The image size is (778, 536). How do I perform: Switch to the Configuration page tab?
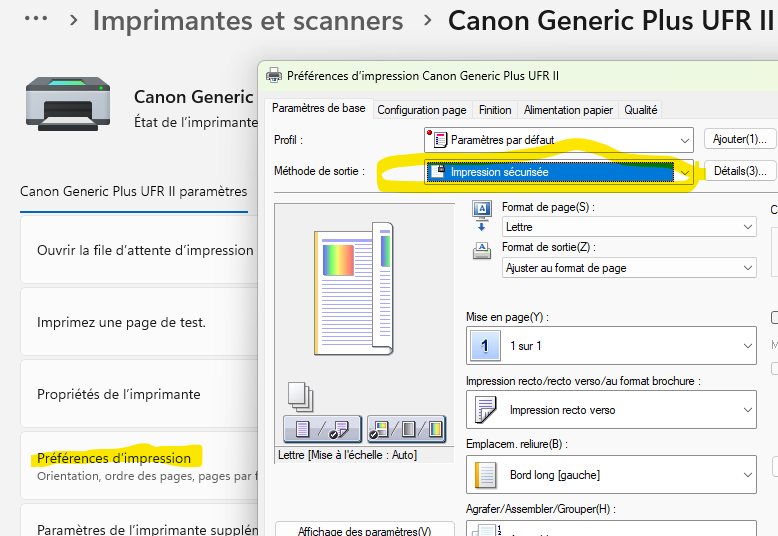point(422,110)
